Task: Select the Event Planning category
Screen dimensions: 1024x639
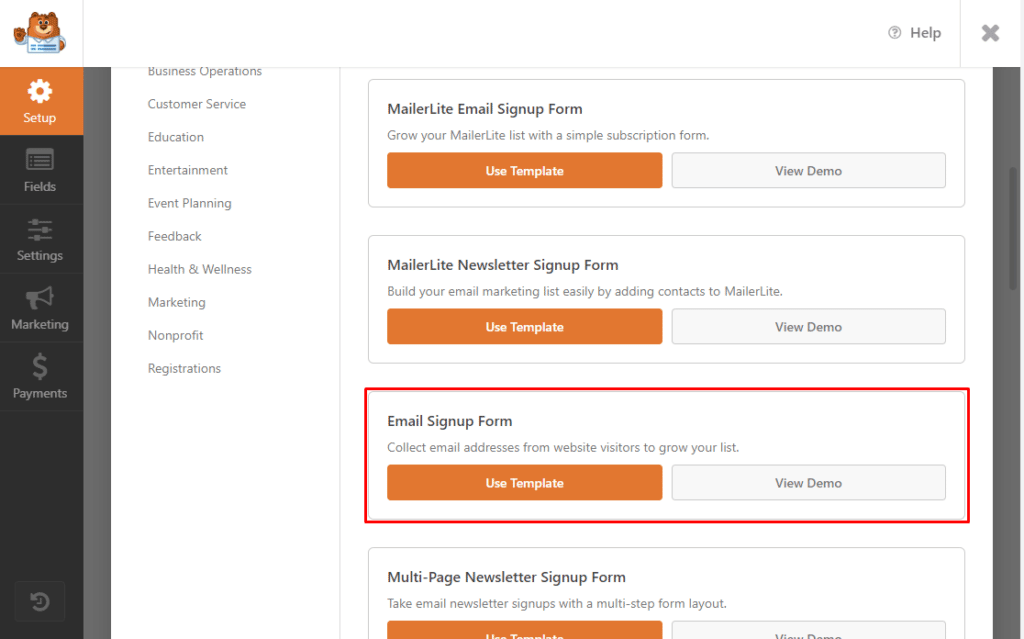Action: (x=189, y=202)
